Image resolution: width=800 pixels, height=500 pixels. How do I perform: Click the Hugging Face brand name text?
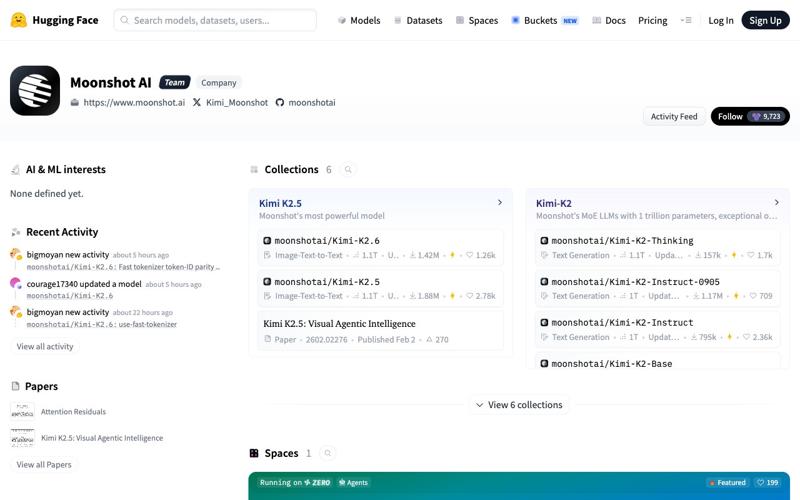(x=65, y=20)
